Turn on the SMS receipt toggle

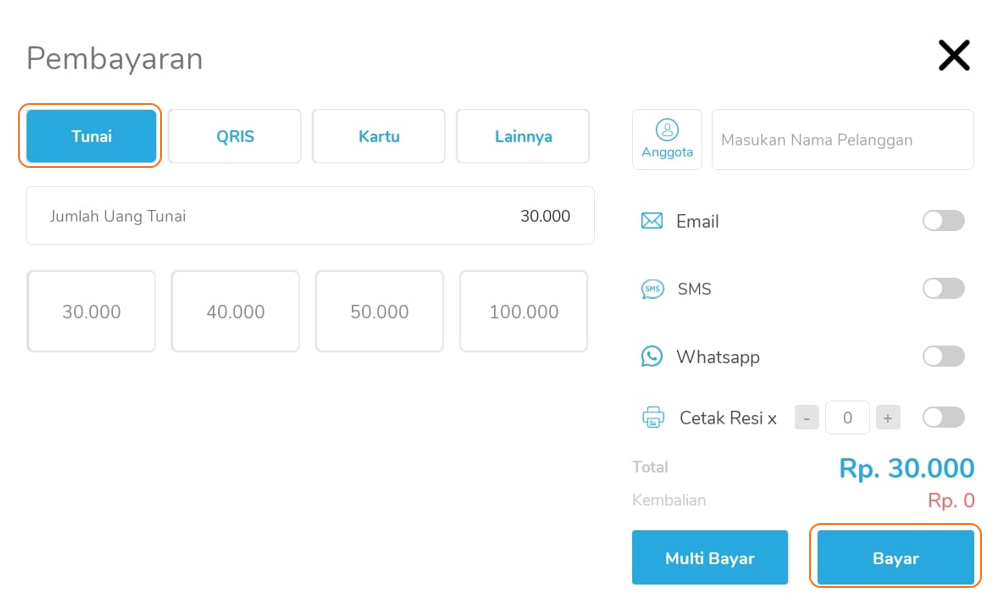(943, 289)
